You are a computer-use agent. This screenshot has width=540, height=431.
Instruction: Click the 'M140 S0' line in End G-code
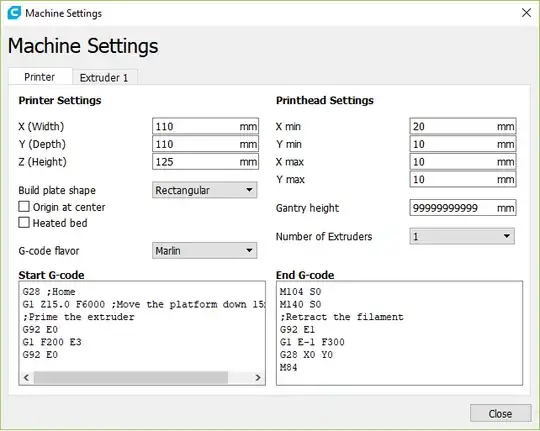point(300,304)
